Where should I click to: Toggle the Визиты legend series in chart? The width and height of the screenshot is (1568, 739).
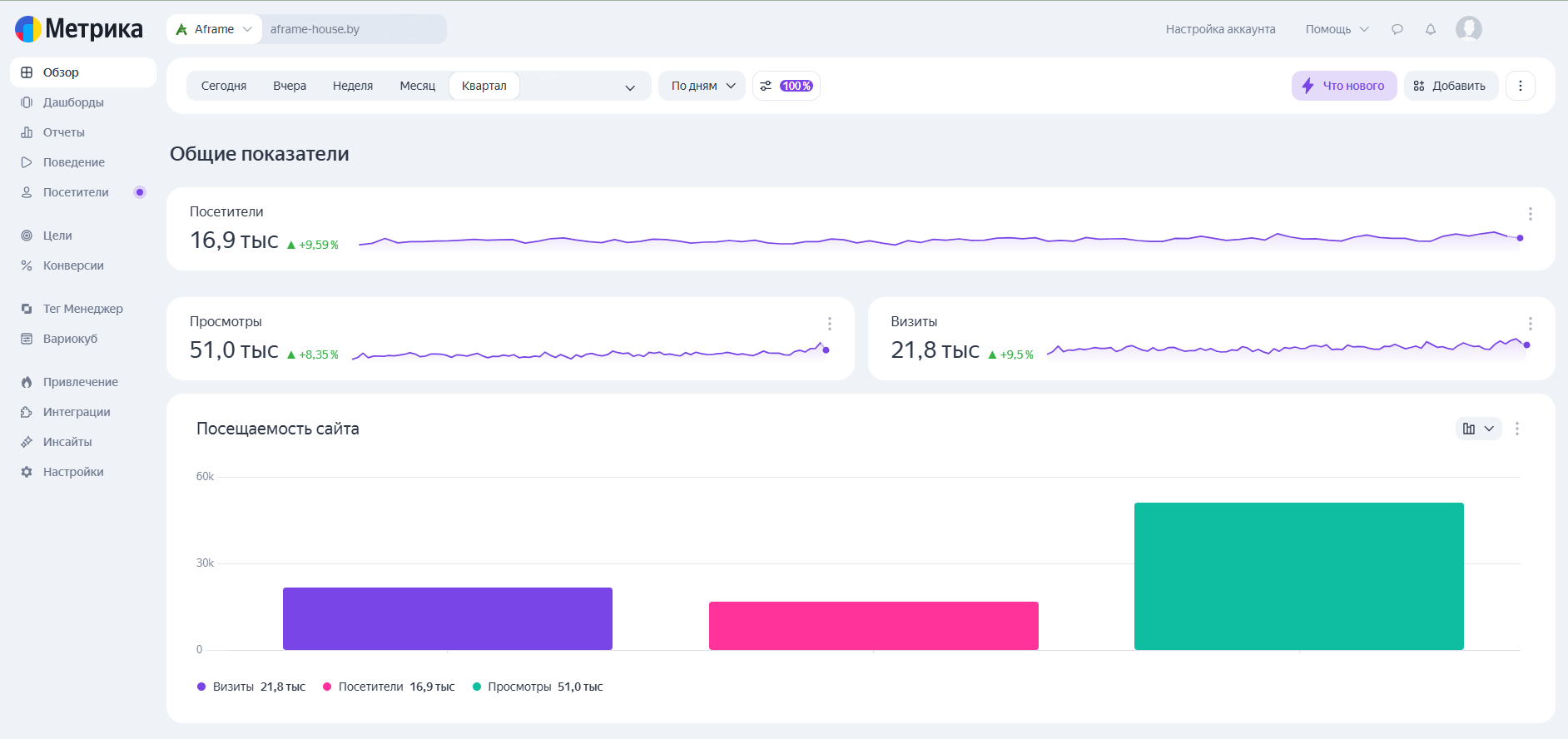[x=251, y=687]
